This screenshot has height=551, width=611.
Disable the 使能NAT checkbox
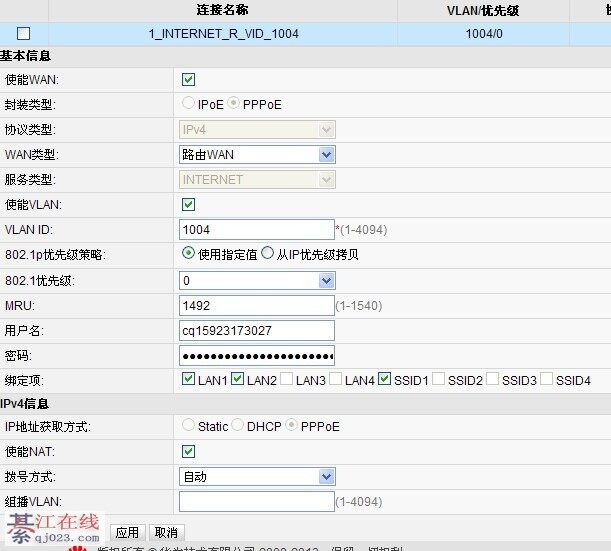(188, 451)
